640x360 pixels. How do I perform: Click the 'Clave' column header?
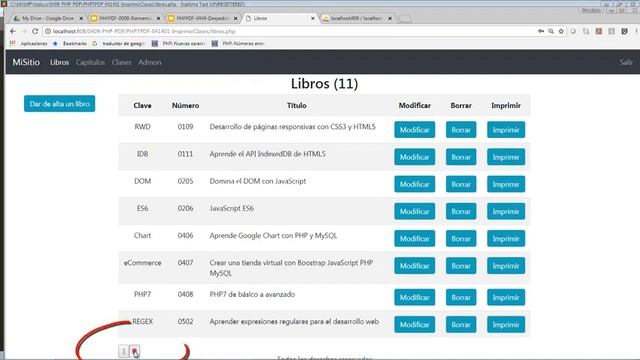(x=142, y=105)
